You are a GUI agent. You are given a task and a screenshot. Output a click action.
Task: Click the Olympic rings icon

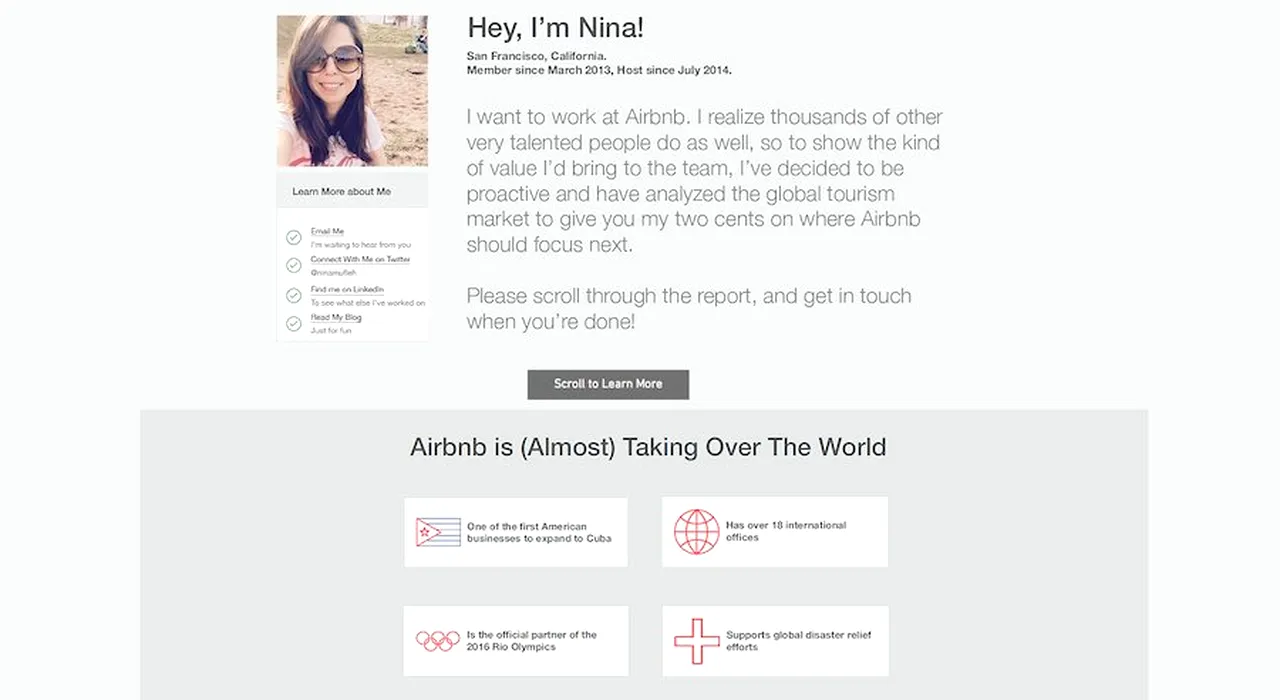click(438, 640)
